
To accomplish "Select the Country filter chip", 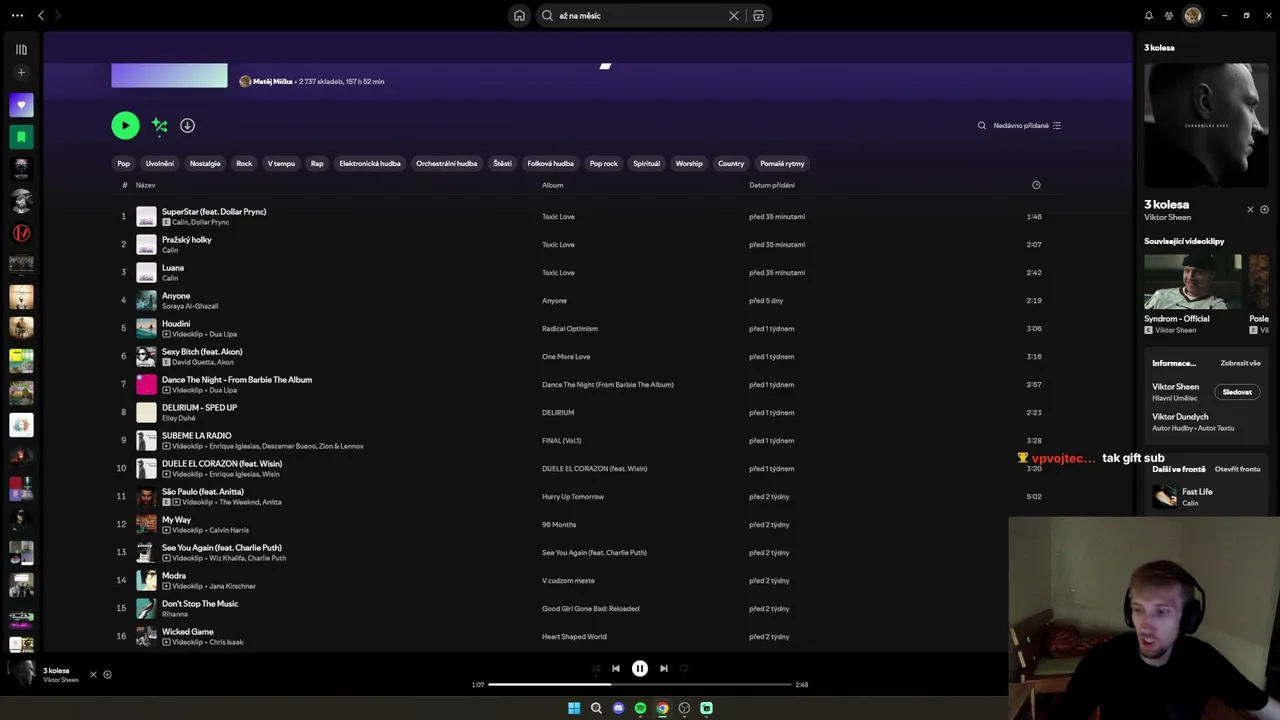I will [x=731, y=164].
